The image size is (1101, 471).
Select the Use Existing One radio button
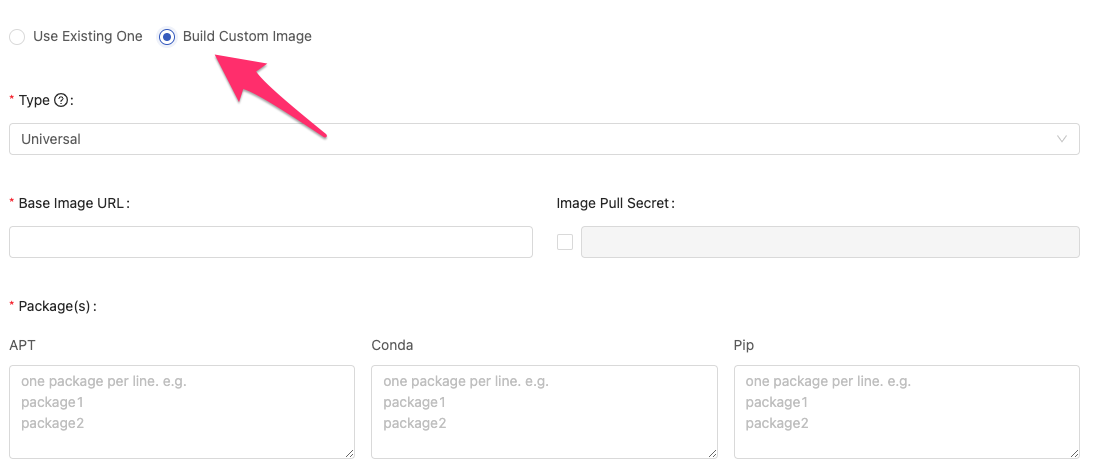(x=17, y=37)
